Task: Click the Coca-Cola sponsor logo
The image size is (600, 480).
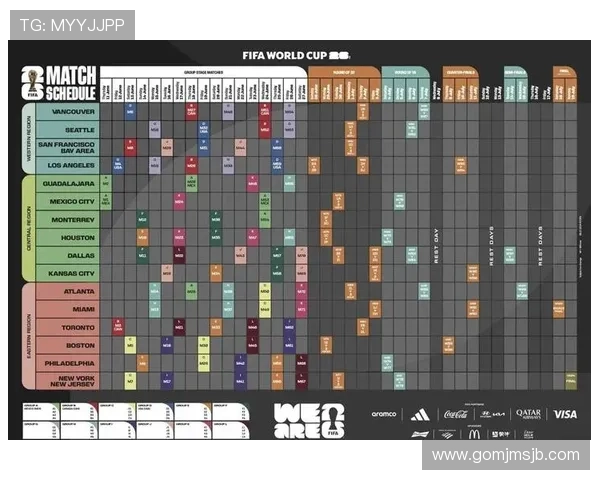Action: tap(455, 413)
